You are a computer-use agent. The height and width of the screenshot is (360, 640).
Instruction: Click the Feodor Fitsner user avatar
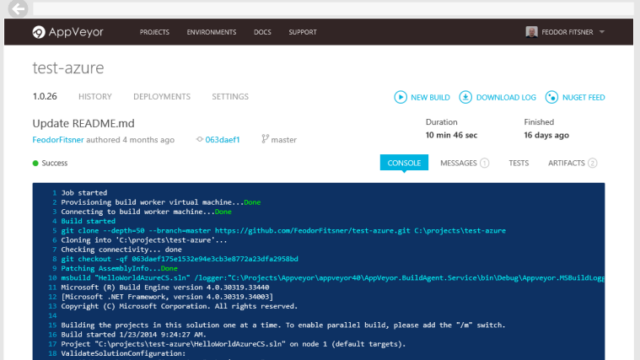[x=531, y=32]
